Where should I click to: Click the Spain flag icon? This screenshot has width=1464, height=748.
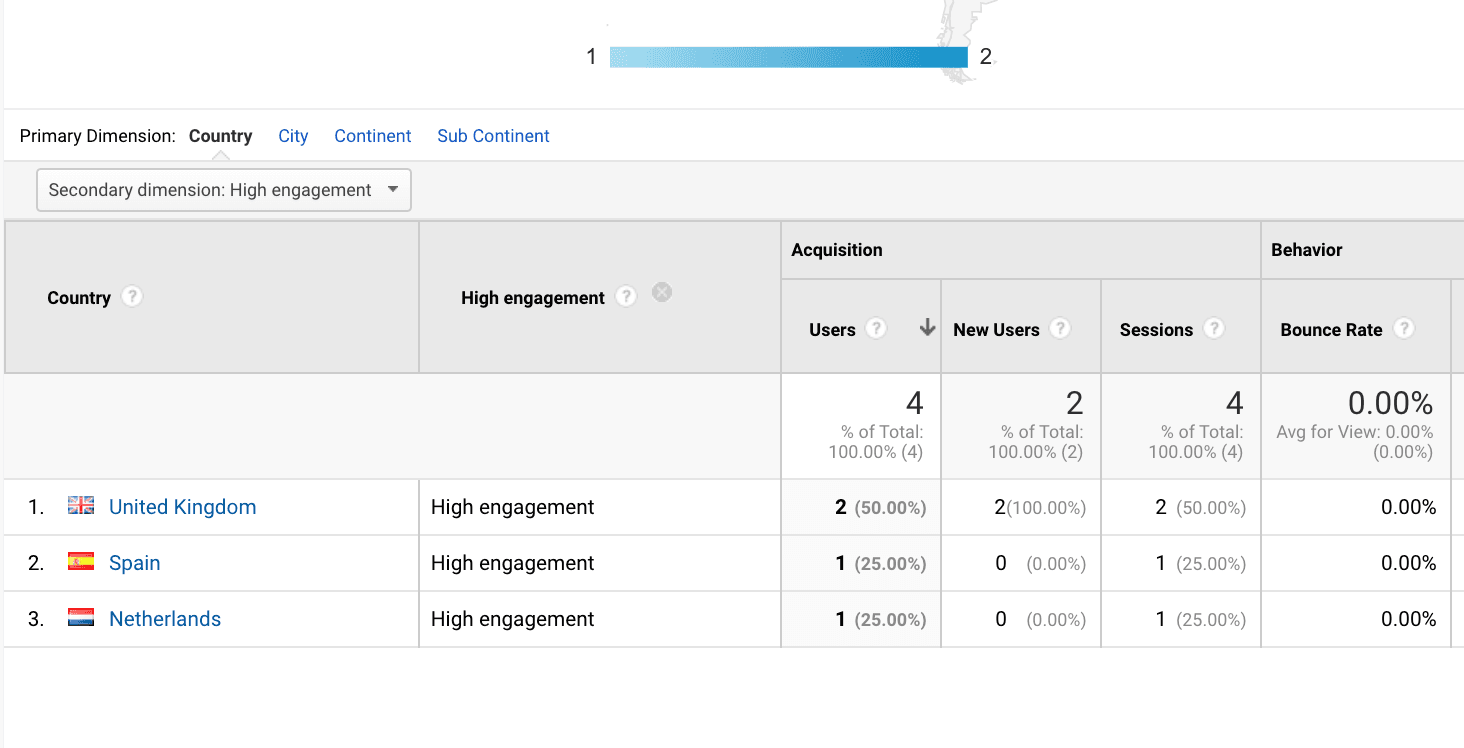click(81, 562)
